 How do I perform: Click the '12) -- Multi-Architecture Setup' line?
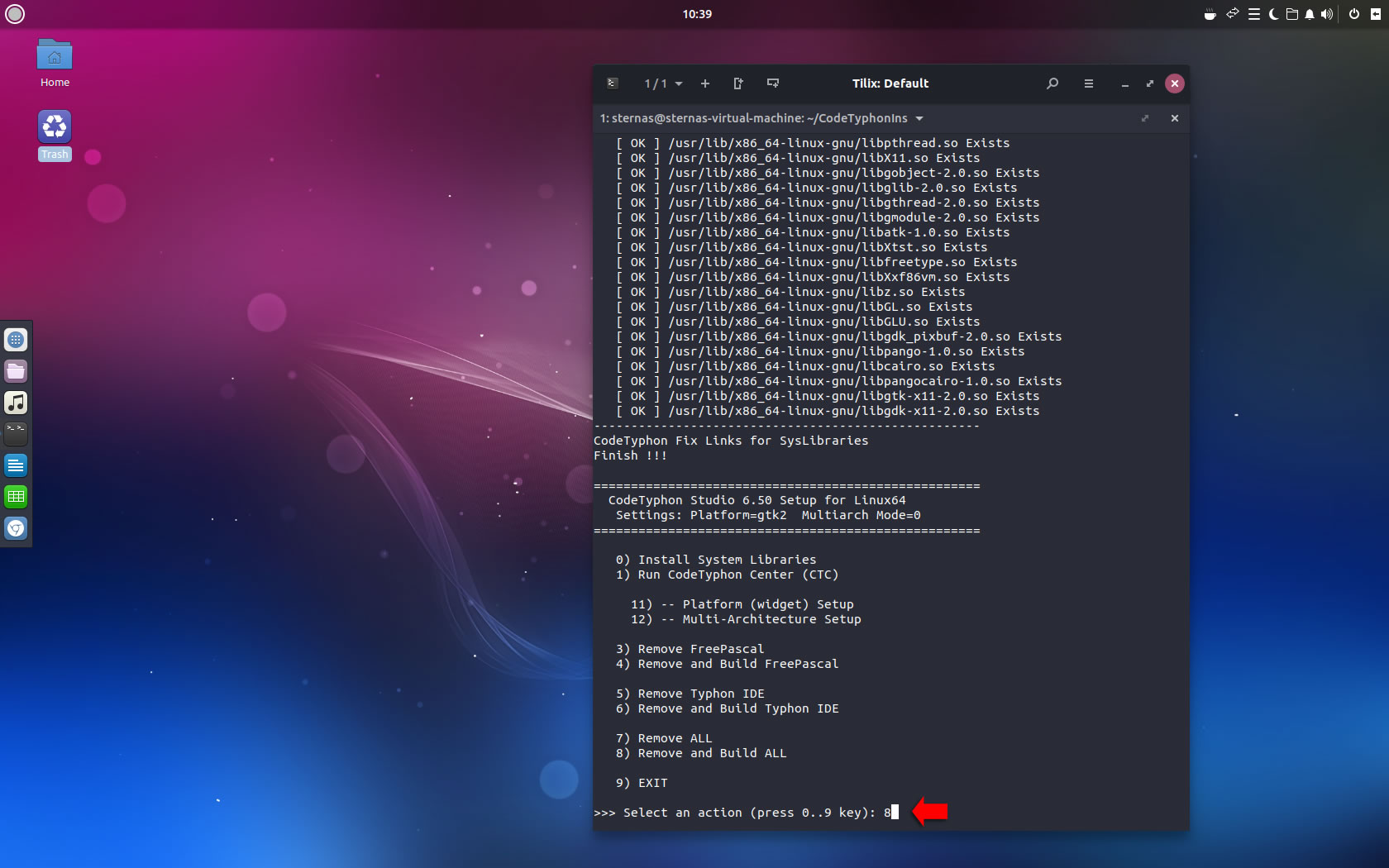click(746, 619)
